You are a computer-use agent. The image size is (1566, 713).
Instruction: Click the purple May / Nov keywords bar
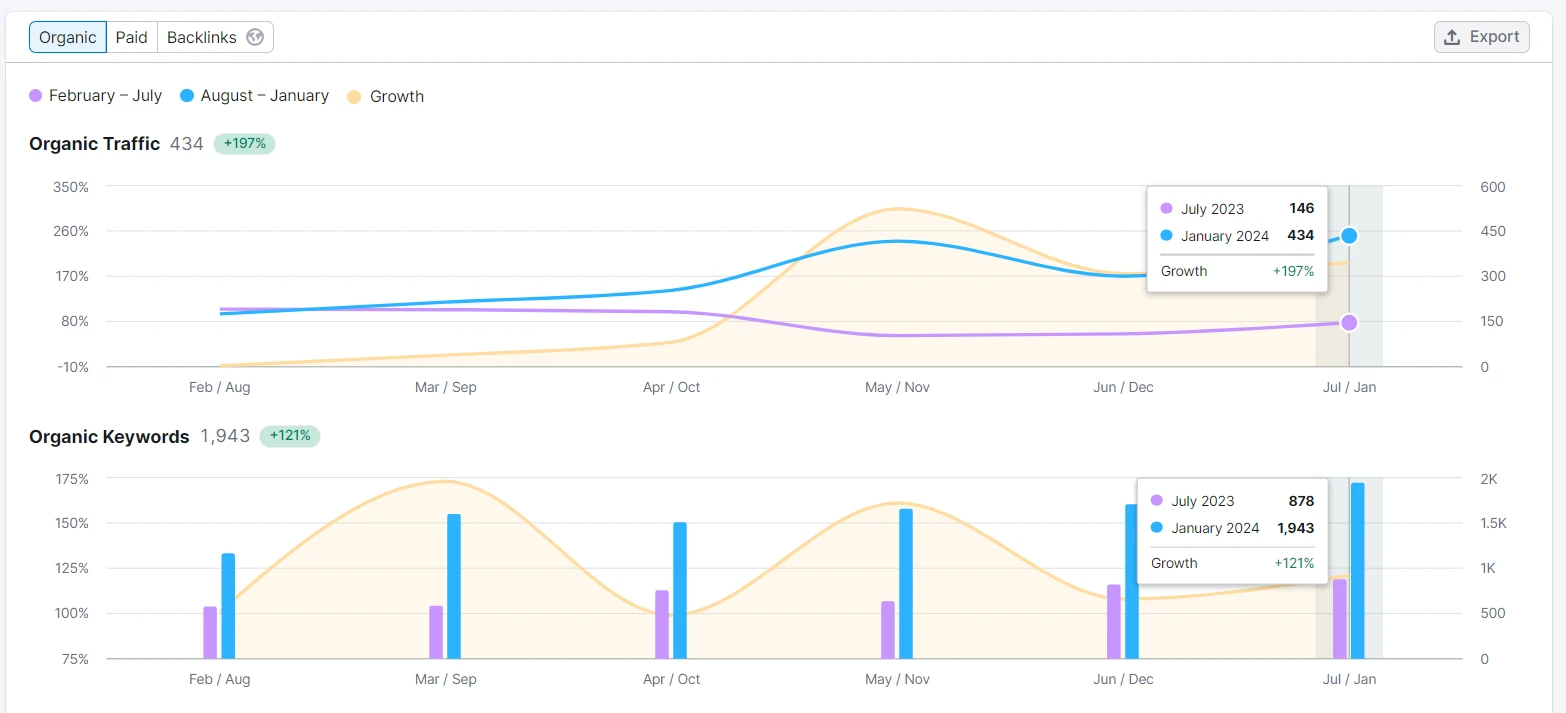click(x=888, y=630)
